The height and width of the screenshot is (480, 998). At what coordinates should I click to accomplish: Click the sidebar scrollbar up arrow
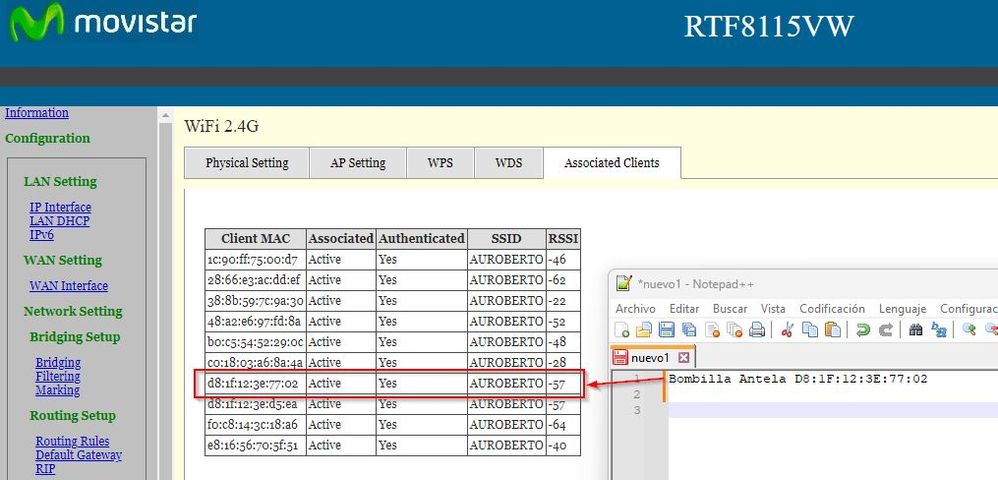click(166, 117)
